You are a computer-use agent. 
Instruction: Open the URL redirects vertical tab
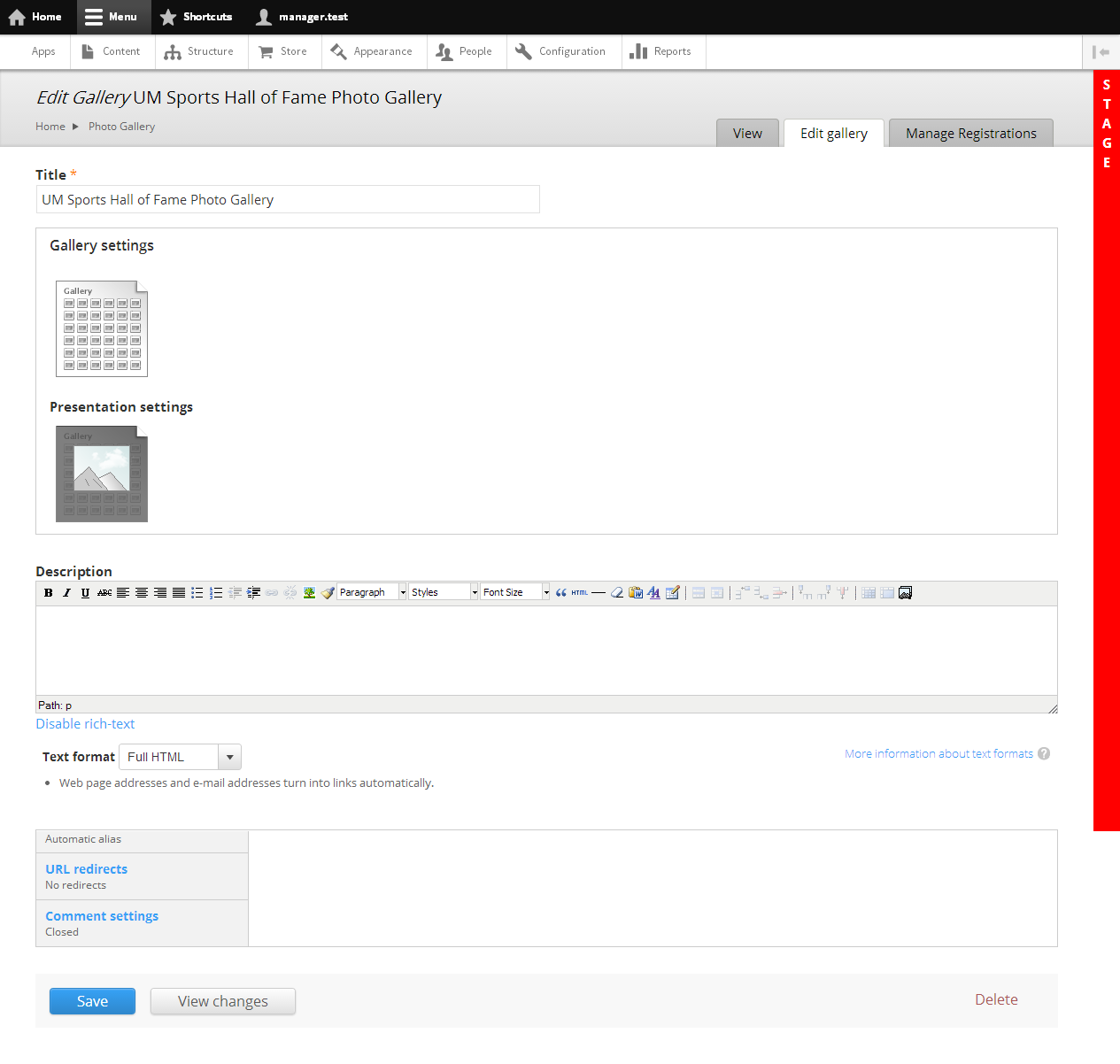(x=142, y=876)
